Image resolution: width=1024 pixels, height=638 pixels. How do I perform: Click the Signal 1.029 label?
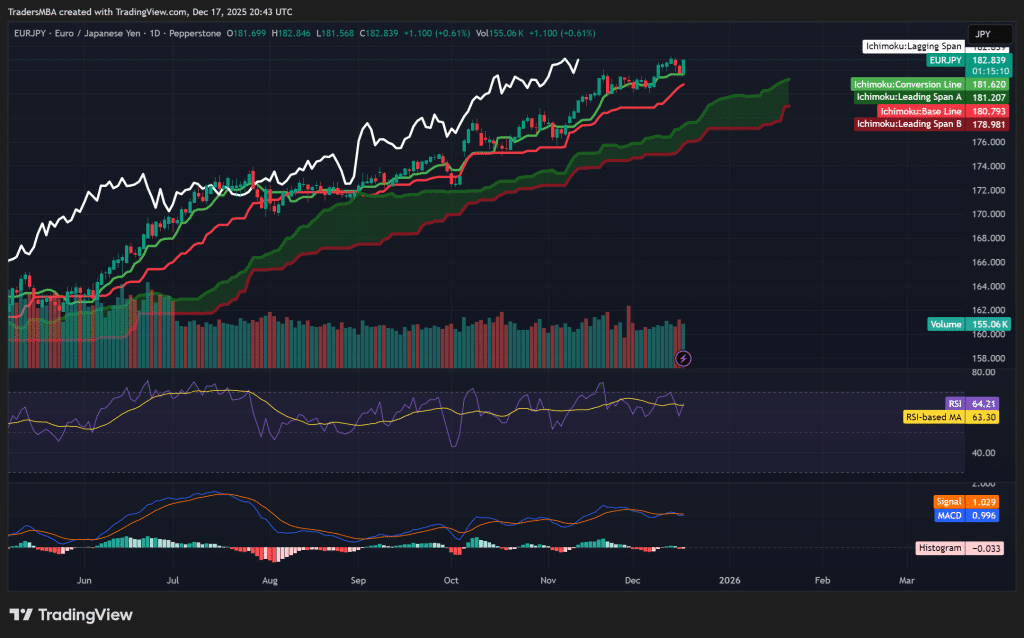pos(966,501)
